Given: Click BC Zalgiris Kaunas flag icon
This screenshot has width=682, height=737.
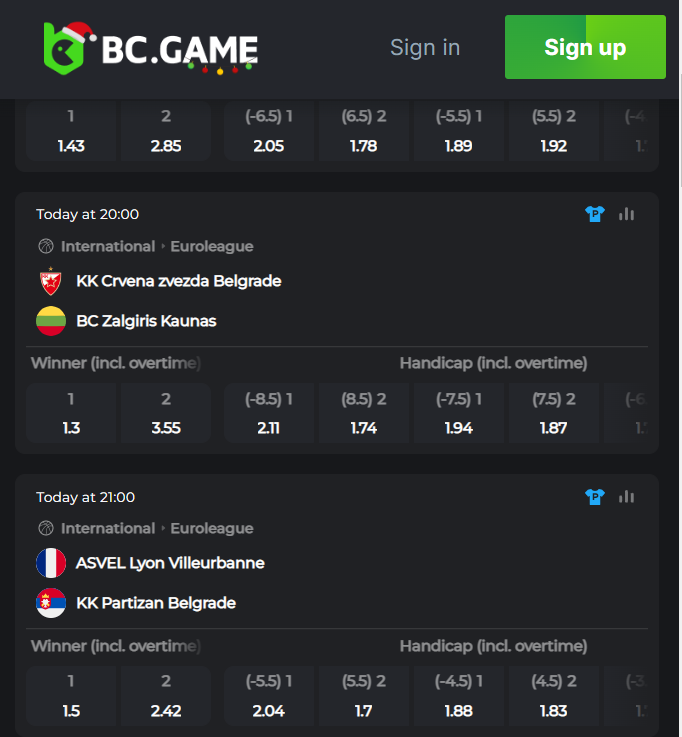Looking at the screenshot, I should (x=51, y=321).
